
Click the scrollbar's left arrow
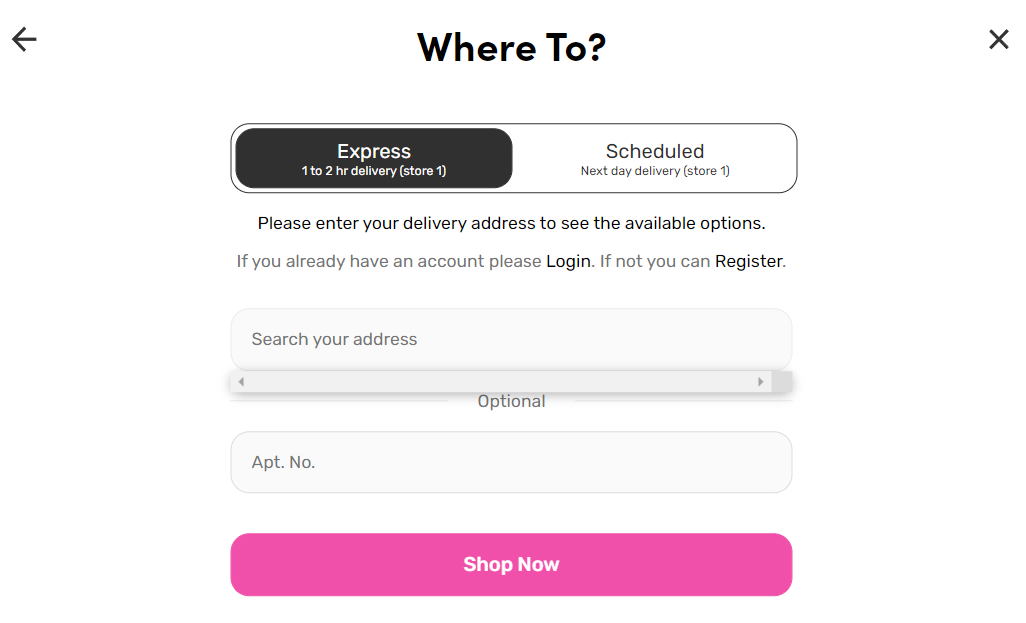click(241, 382)
